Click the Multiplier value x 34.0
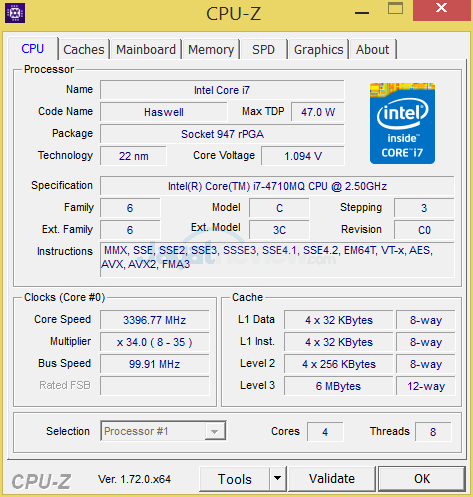Screen dimensions: 473x497 155,342
